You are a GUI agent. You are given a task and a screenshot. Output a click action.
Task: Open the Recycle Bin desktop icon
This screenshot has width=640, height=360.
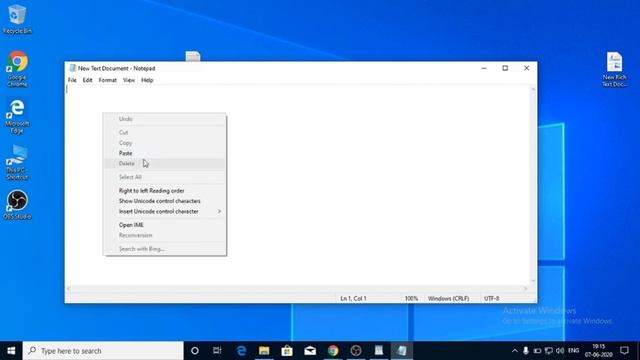pos(17,19)
